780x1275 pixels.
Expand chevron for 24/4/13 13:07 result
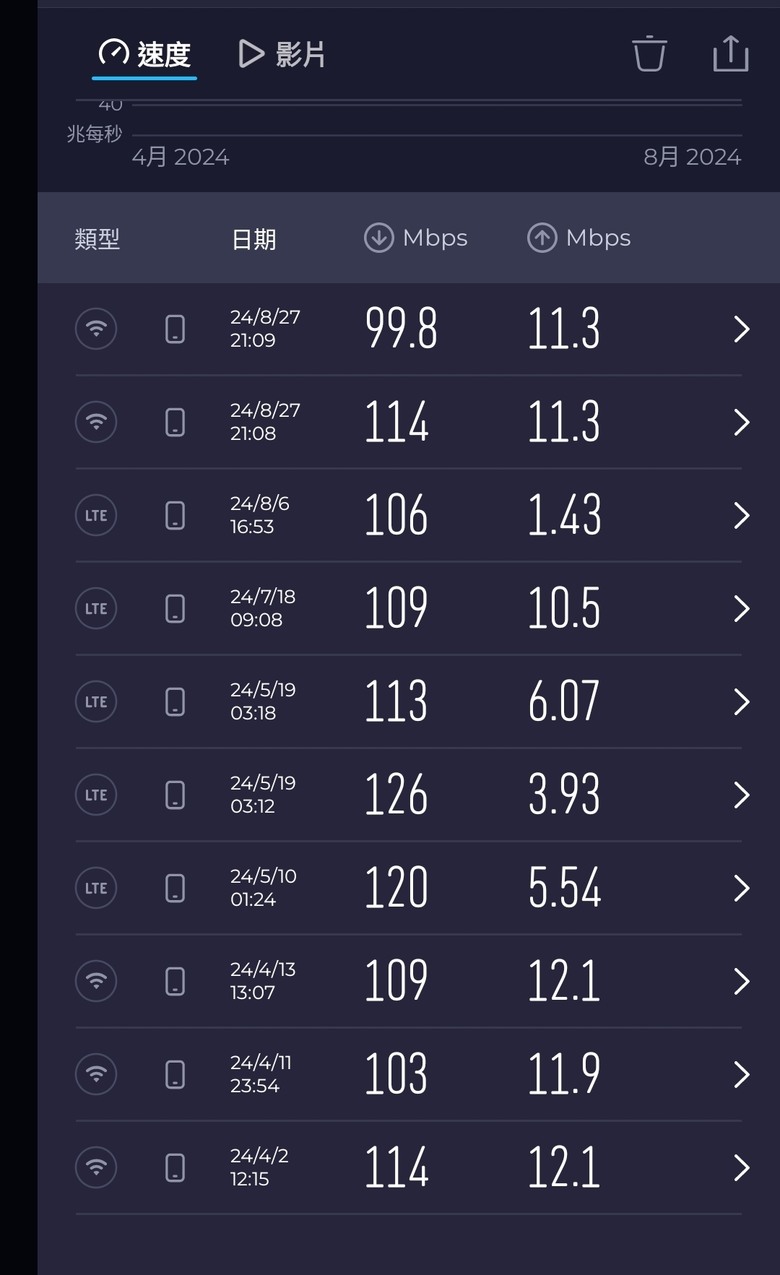[741, 981]
